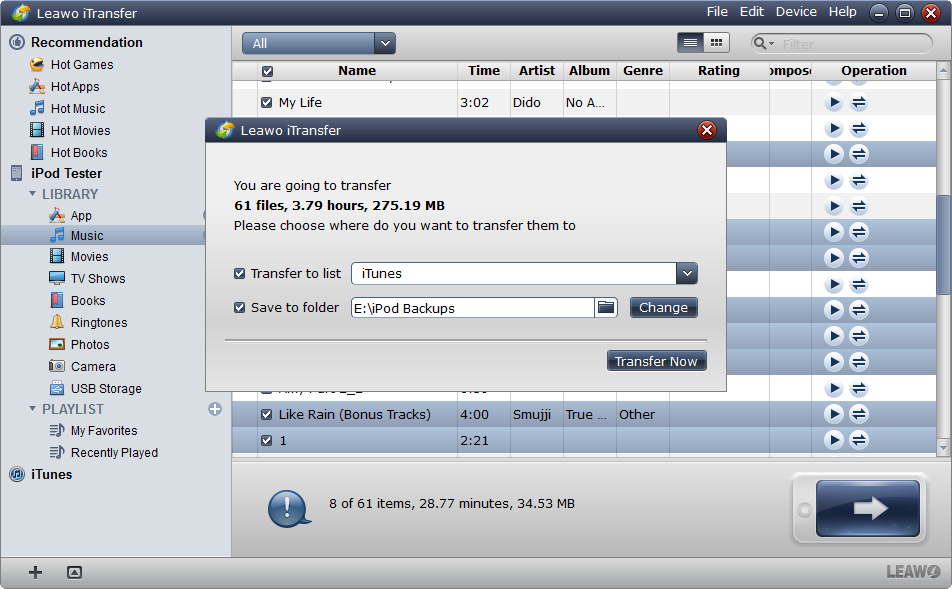The image size is (952, 589).
Task: Close the transfer dialog
Action: [x=707, y=130]
